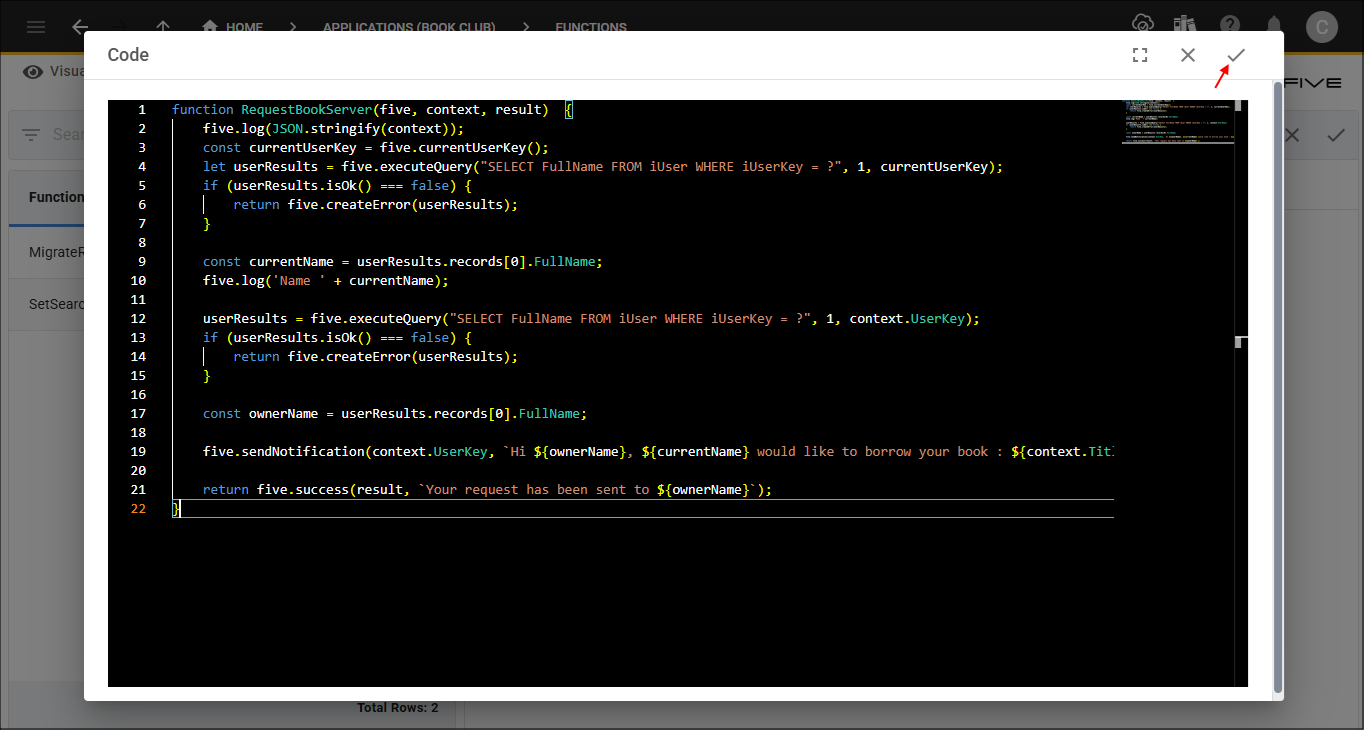Click line number 22 in the gutter

click(138, 508)
